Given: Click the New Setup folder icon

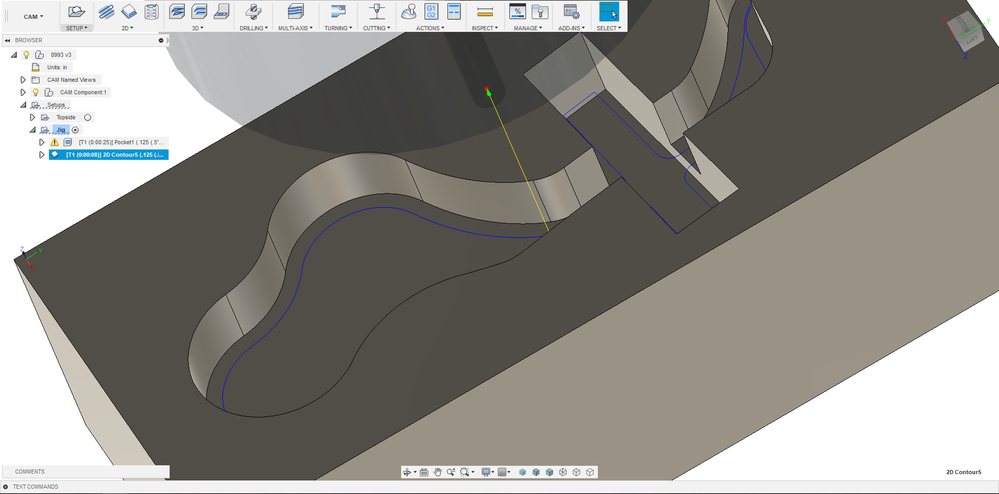Looking at the screenshot, I should (x=75, y=12).
